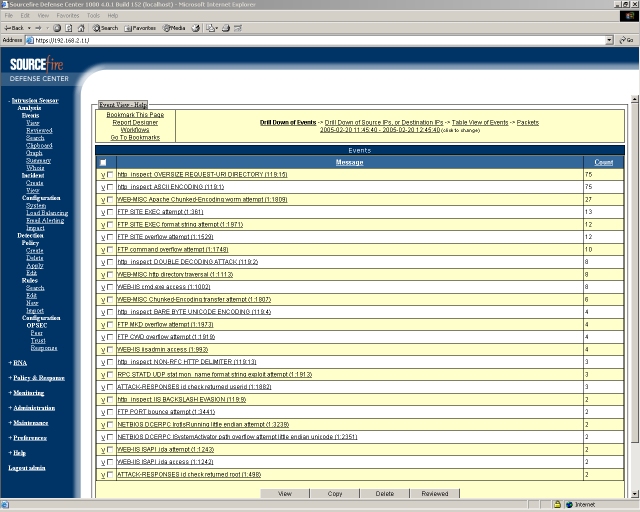Open the Forward button history dropdown arrow

click(47, 28)
